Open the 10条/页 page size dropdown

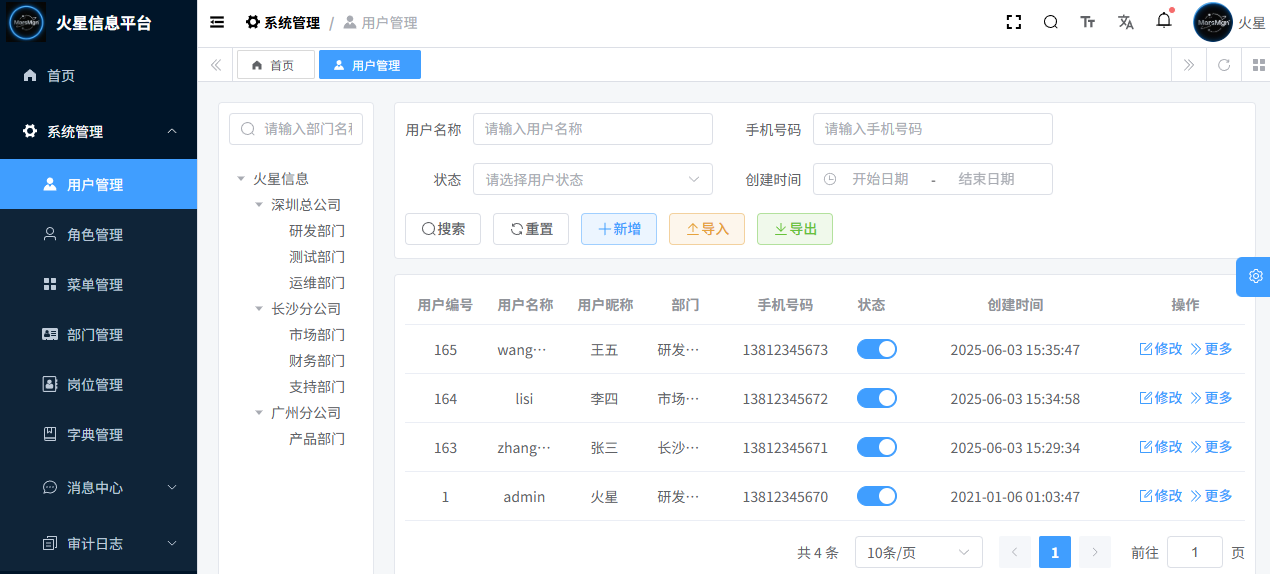coord(919,552)
